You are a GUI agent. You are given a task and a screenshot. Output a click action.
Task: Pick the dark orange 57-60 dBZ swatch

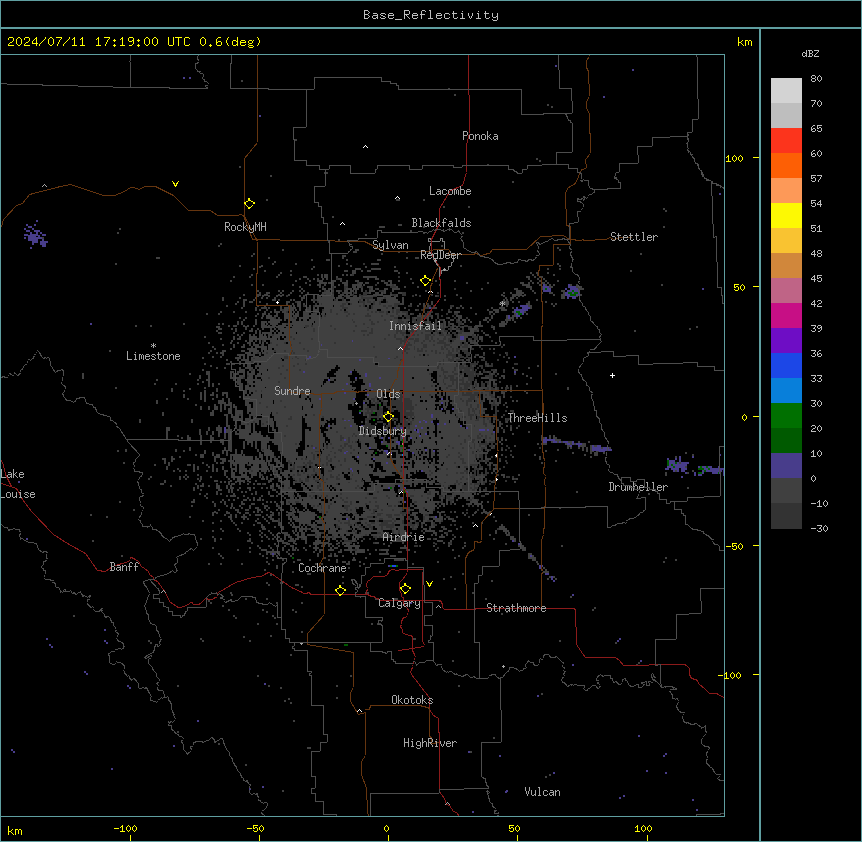pos(786,165)
